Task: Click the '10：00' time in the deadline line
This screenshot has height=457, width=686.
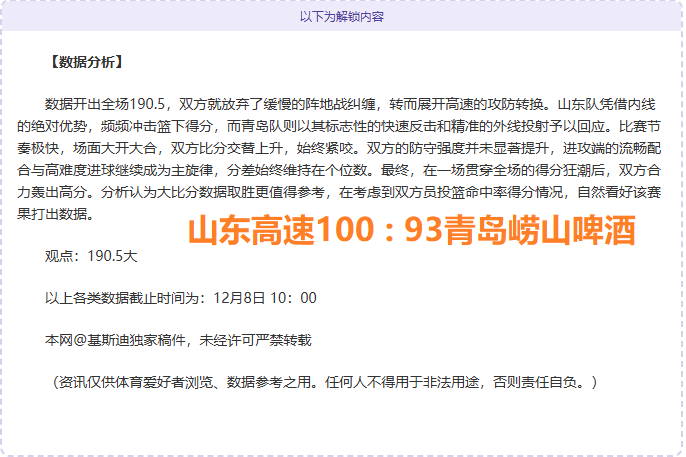Action: tap(294, 298)
